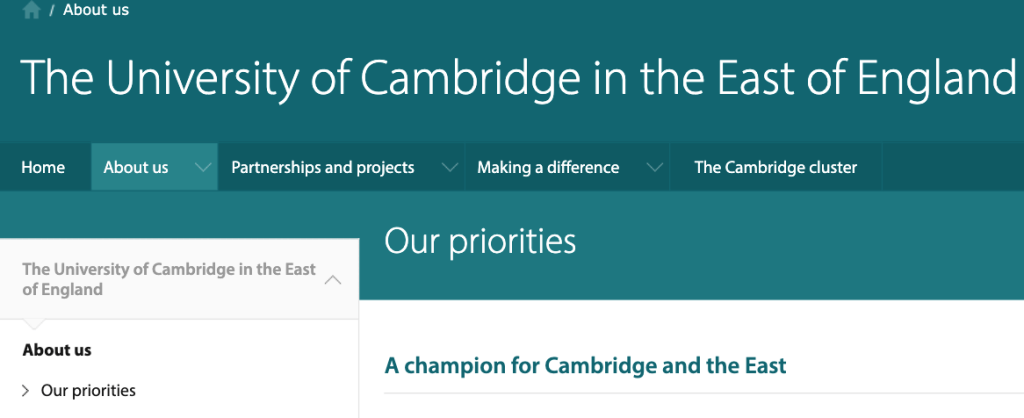Navigate to The Cambridge cluster tab
Image resolution: width=1024 pixels, height=418 pixels.
775,167
